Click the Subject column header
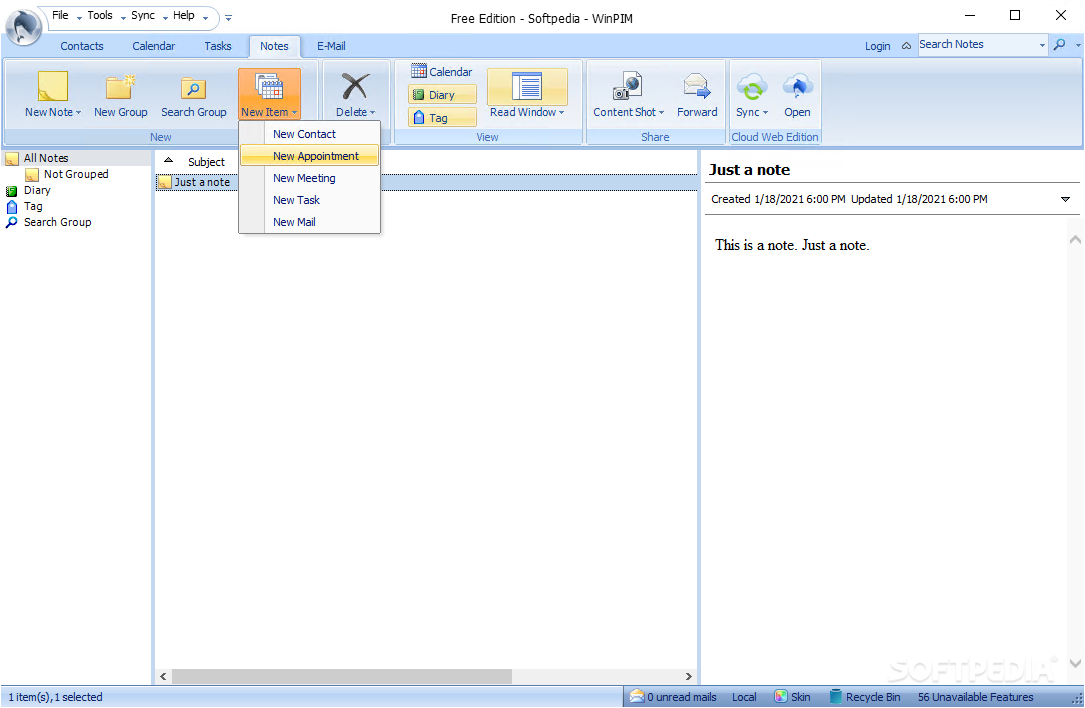This screenshot has height=708, width=1085. point(206,161)
